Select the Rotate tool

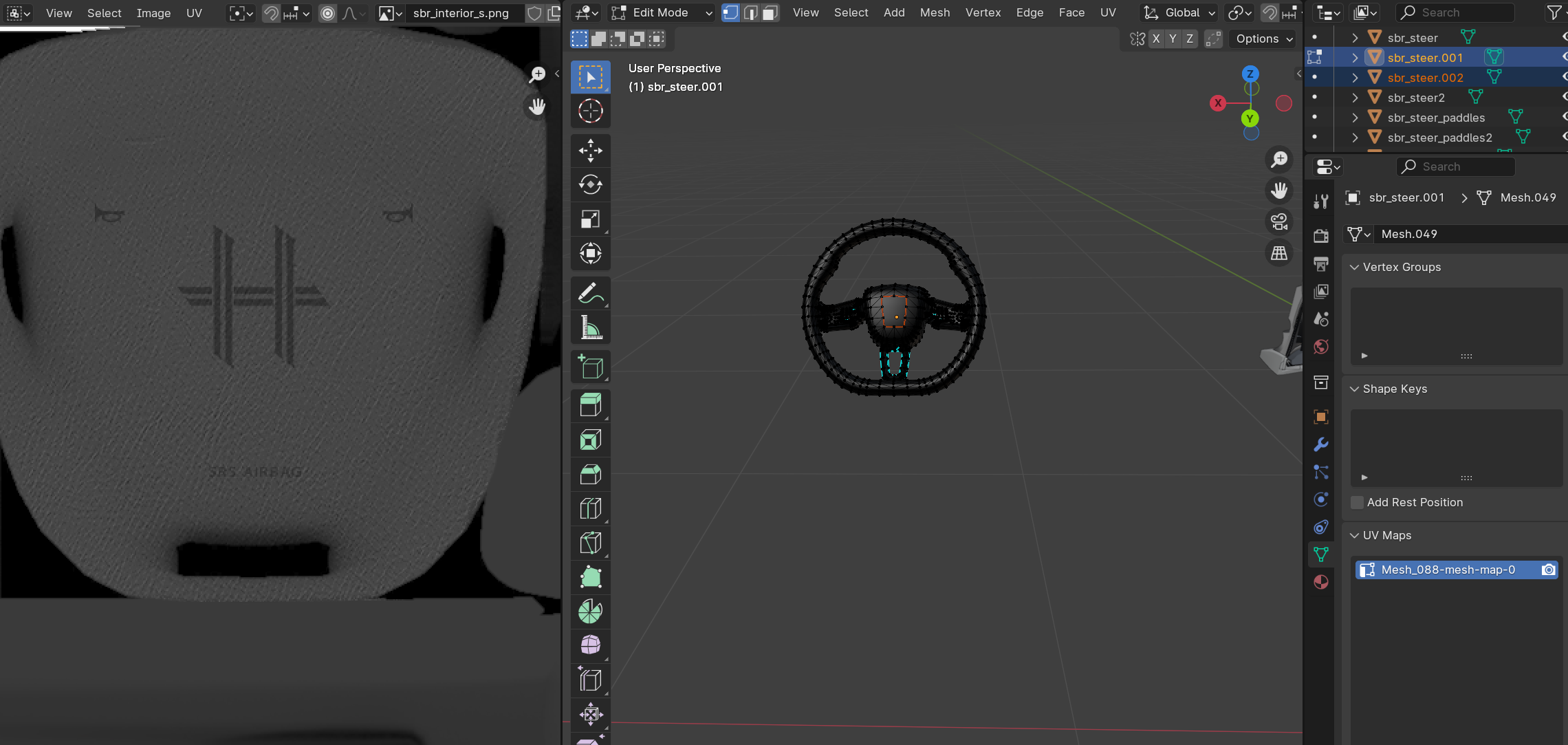pyautogui.click(x=590, y=184)
